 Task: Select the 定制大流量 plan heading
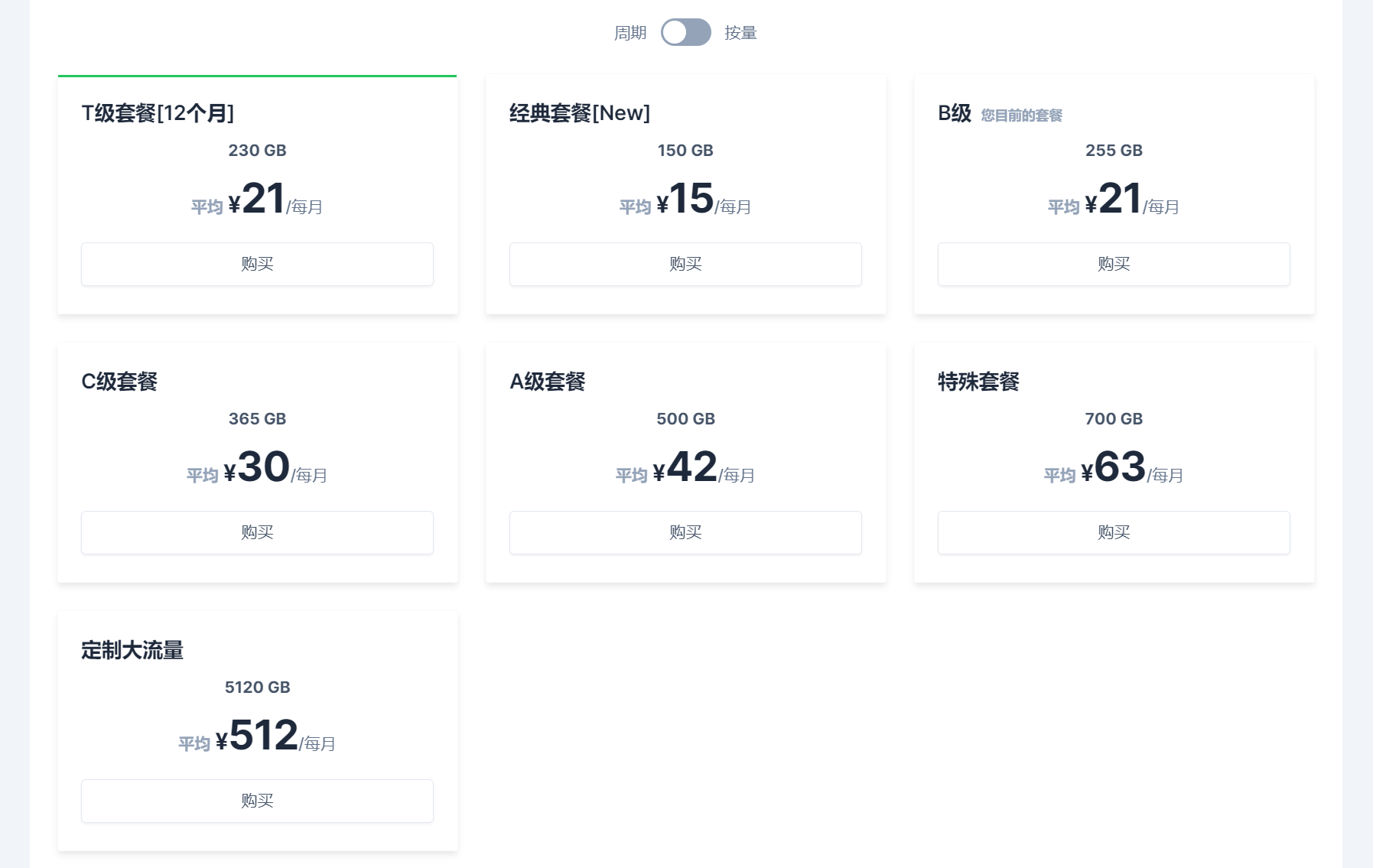click(132, 650)
